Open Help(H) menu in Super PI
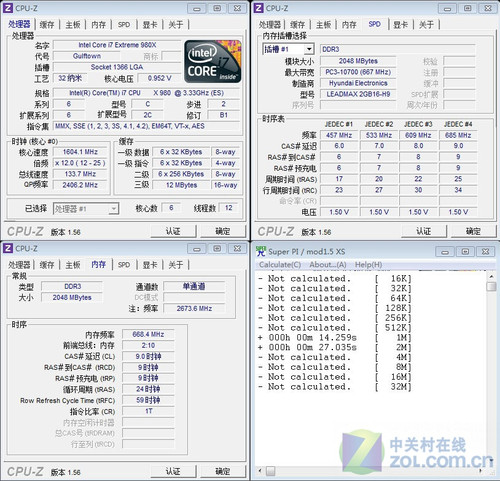Screen dimensions: 500x481 368,265
